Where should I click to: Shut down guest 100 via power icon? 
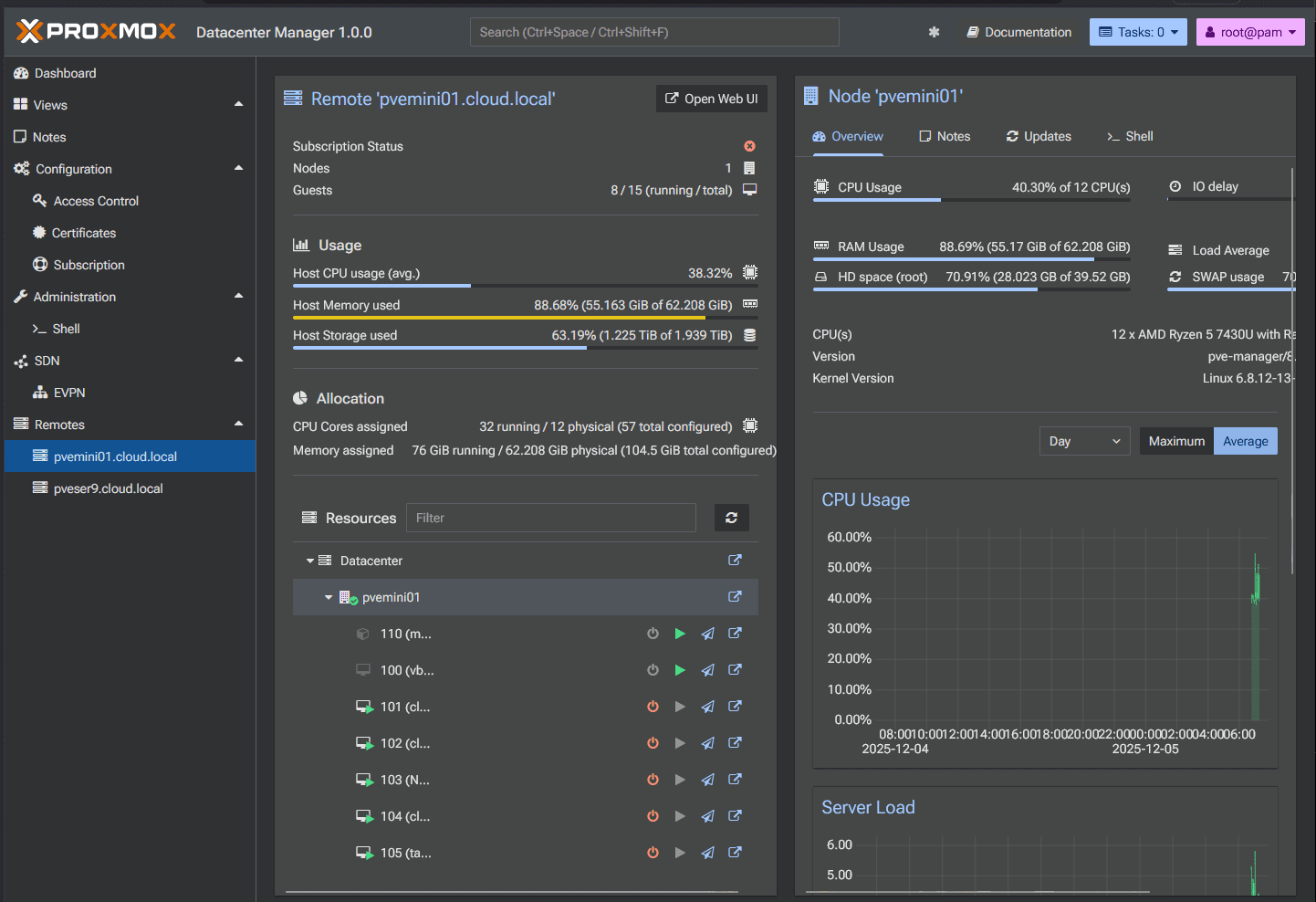(653, 669)
